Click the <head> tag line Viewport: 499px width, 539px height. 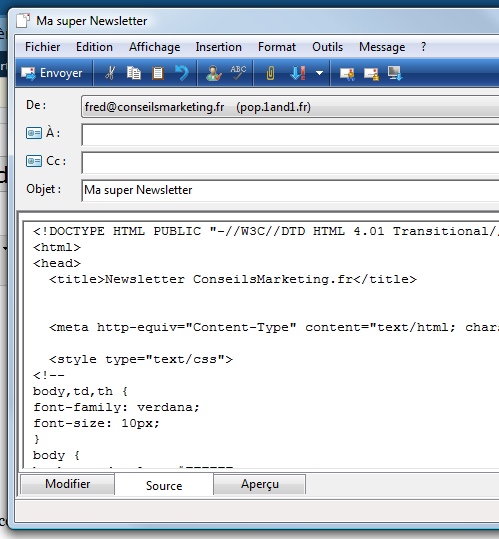pos(57,263)
